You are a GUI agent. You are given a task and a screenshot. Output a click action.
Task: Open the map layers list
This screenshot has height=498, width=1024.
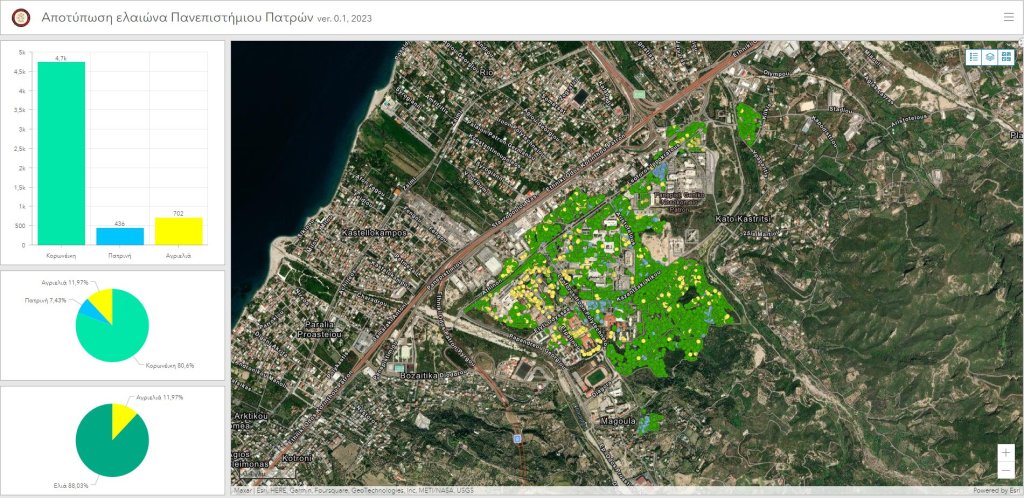coord(989,57)
